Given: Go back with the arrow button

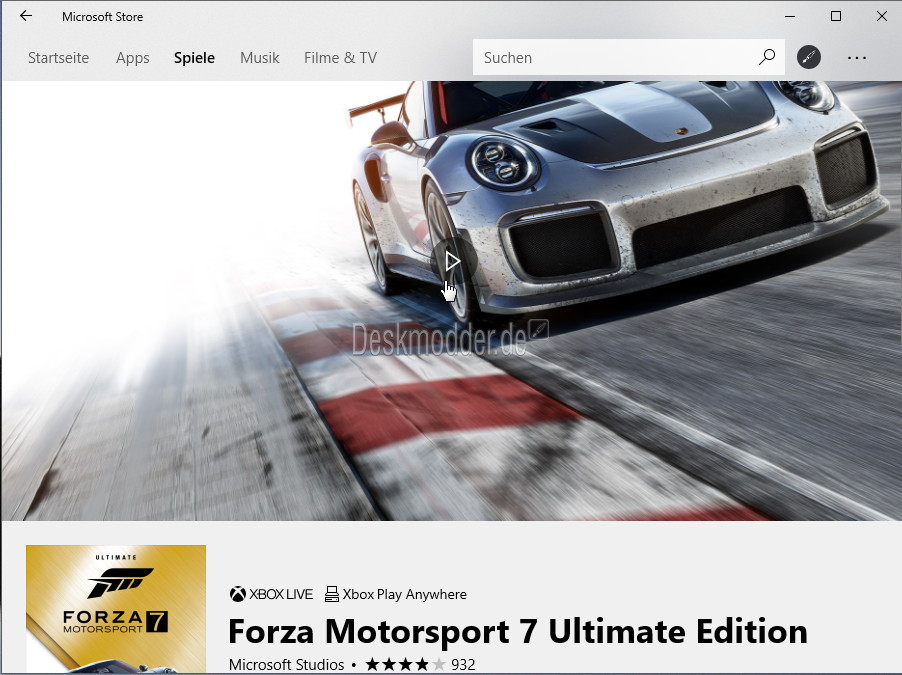Looking at the screenshot, I should point(26,16).
